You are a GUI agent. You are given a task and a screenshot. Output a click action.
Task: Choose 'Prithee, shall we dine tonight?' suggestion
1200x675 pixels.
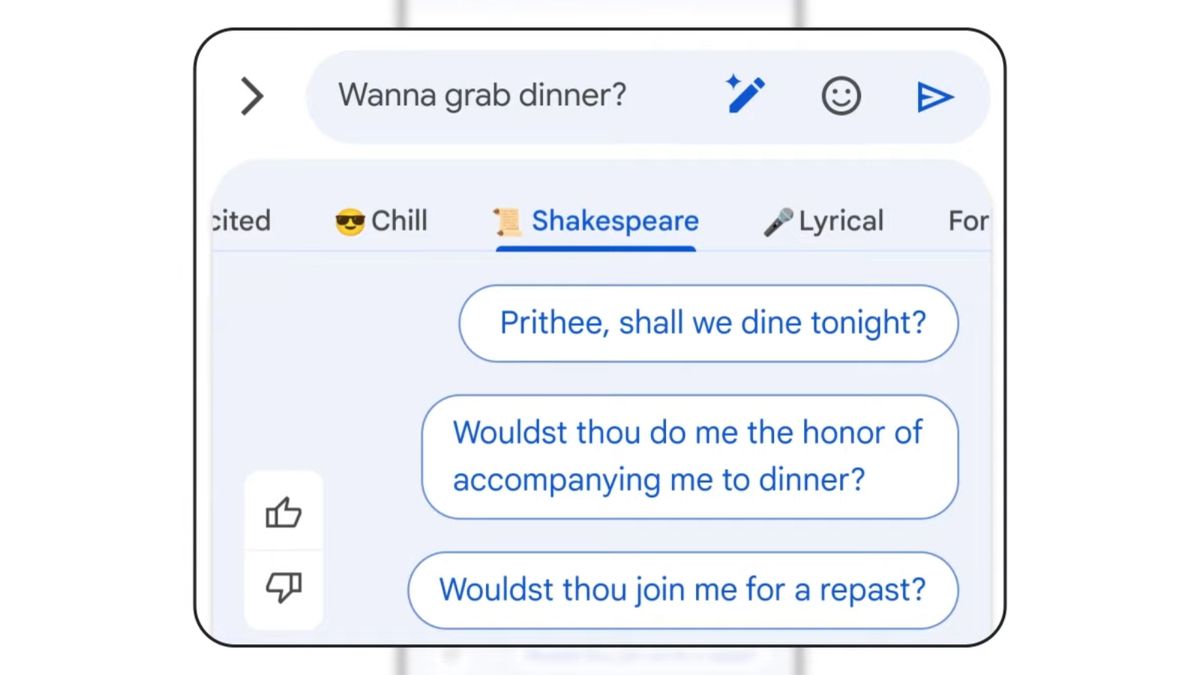point(708,323)
